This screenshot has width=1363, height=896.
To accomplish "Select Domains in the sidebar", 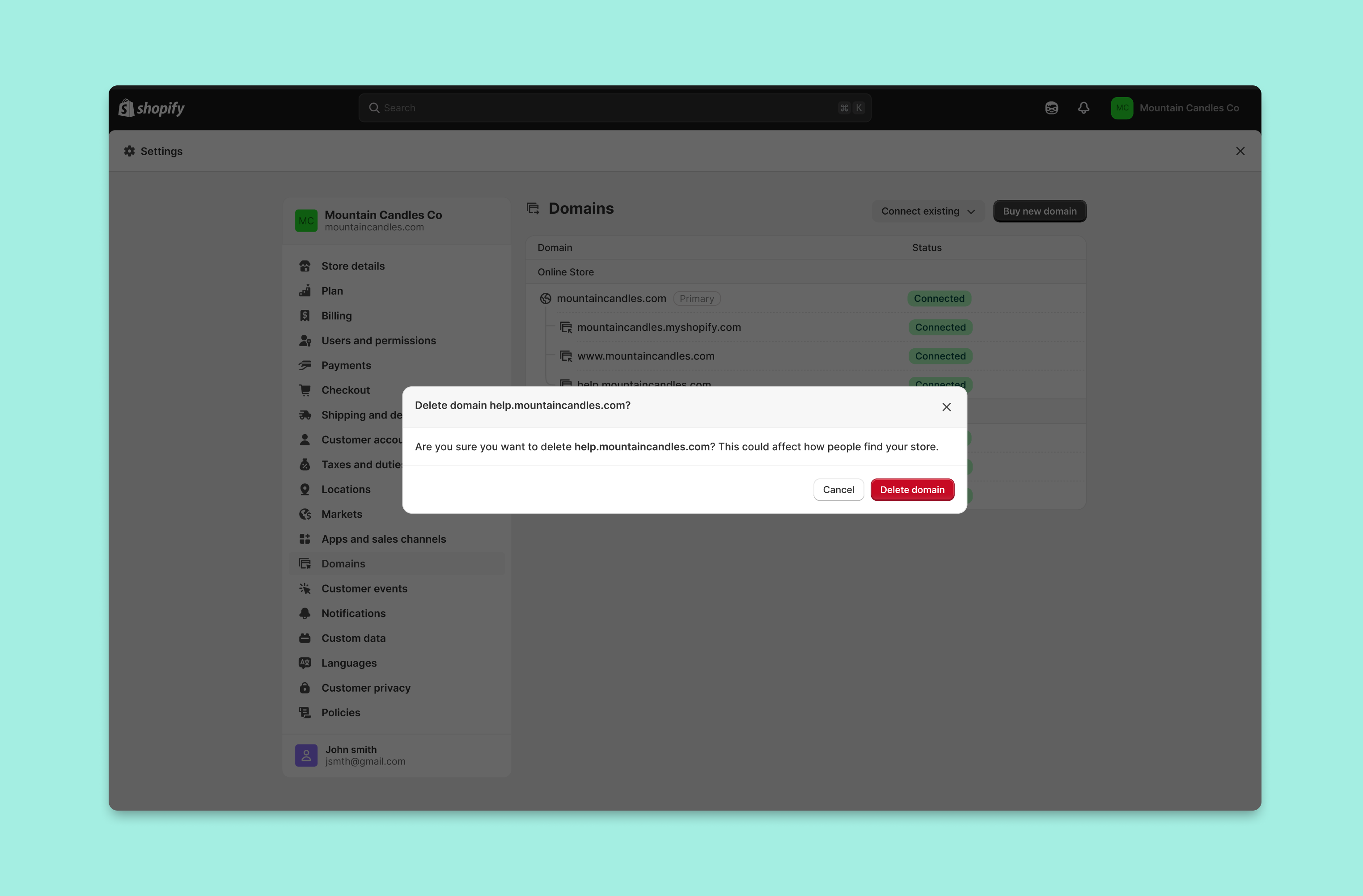I will click(x=397, y=563).
